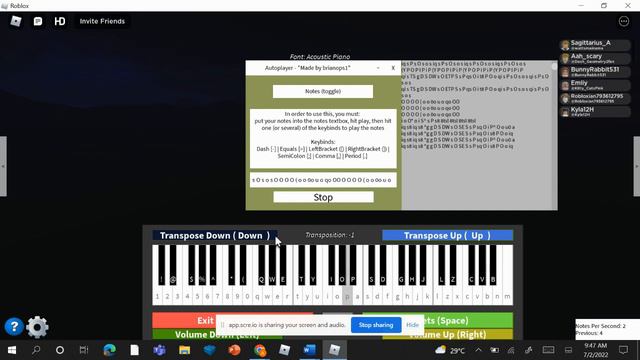
Task: Play the black piano key labeled G
Action: pyautogui.click(x=401, y=264)
